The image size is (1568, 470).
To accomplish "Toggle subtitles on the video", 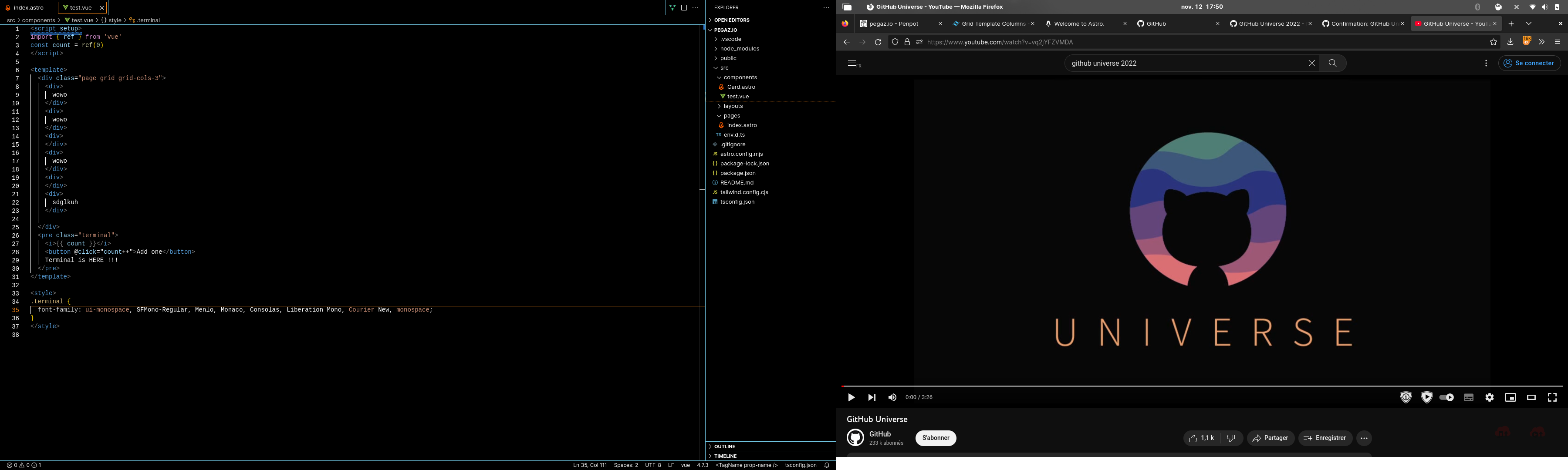I will pos(1469,397).
